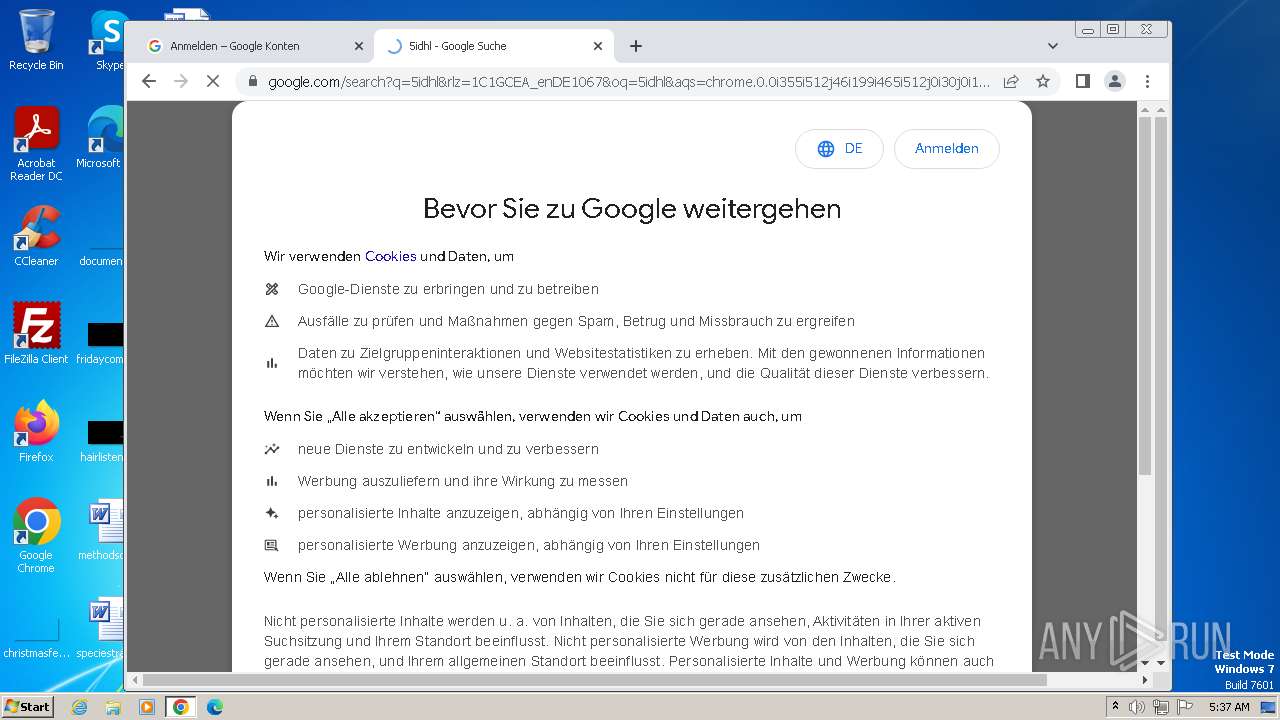
Task: Click text 'personalisierte Inhalte anzuzeigen' line
Action: click(521, 513)
